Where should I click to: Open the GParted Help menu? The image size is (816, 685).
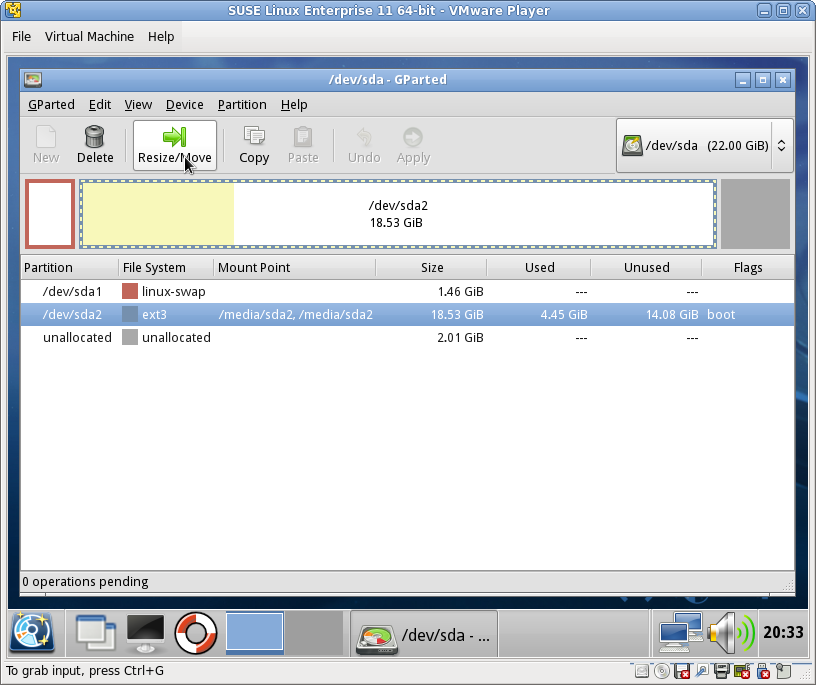pos(294,105)
